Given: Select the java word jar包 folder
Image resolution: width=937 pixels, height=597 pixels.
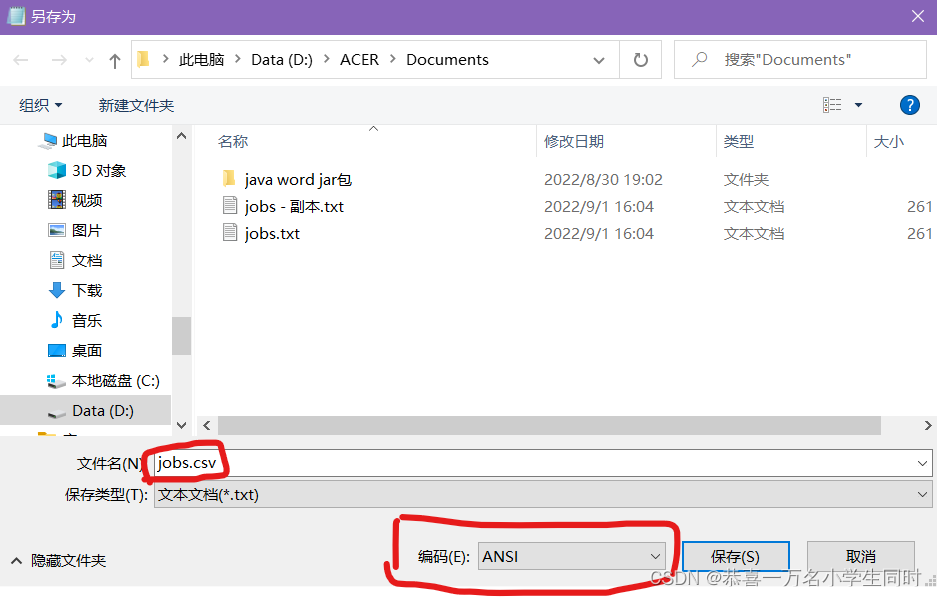Looking at the screenshot, I should click(297, 179).
